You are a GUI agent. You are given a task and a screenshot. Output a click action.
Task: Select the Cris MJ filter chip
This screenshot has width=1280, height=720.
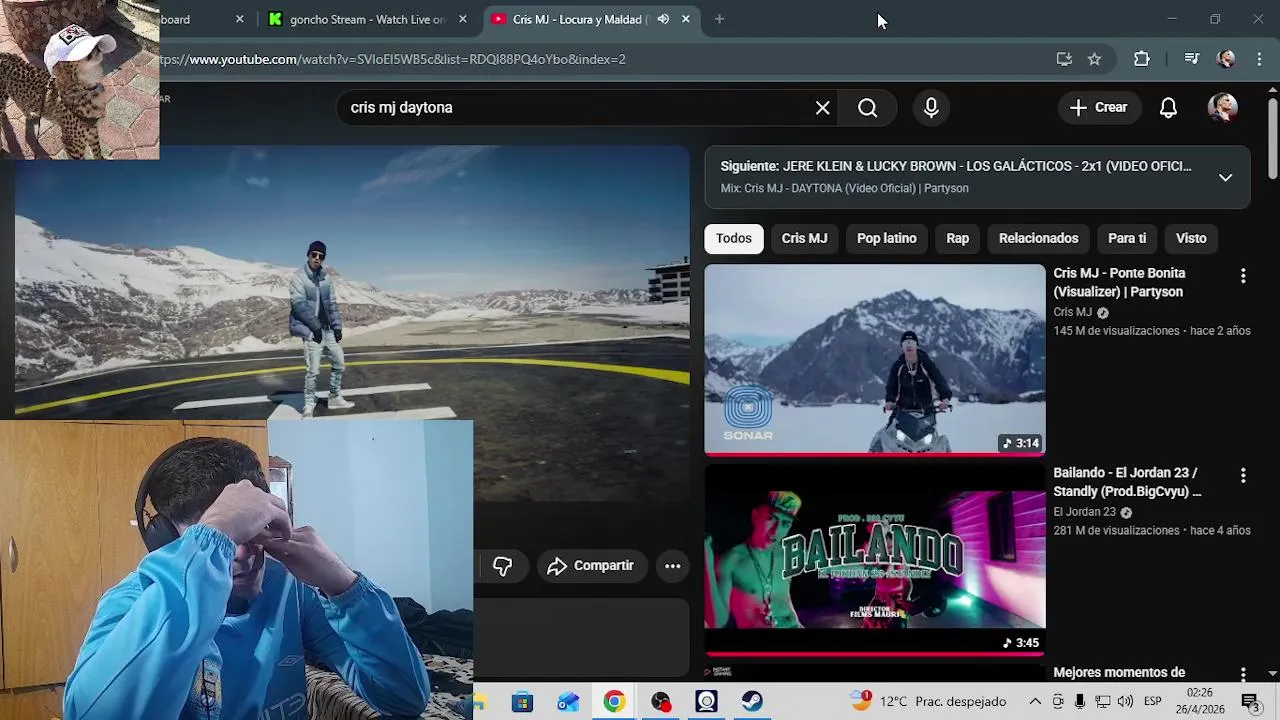[804, 238]
